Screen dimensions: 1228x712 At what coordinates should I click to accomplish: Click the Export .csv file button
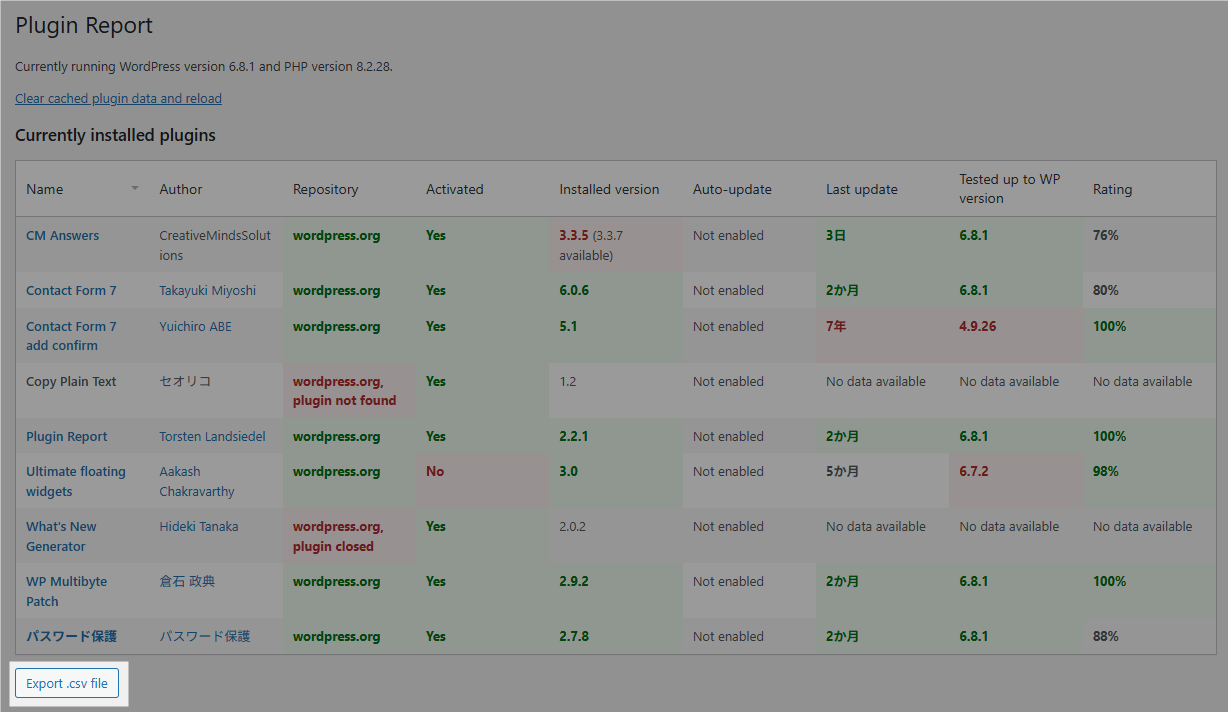point(67,684)
